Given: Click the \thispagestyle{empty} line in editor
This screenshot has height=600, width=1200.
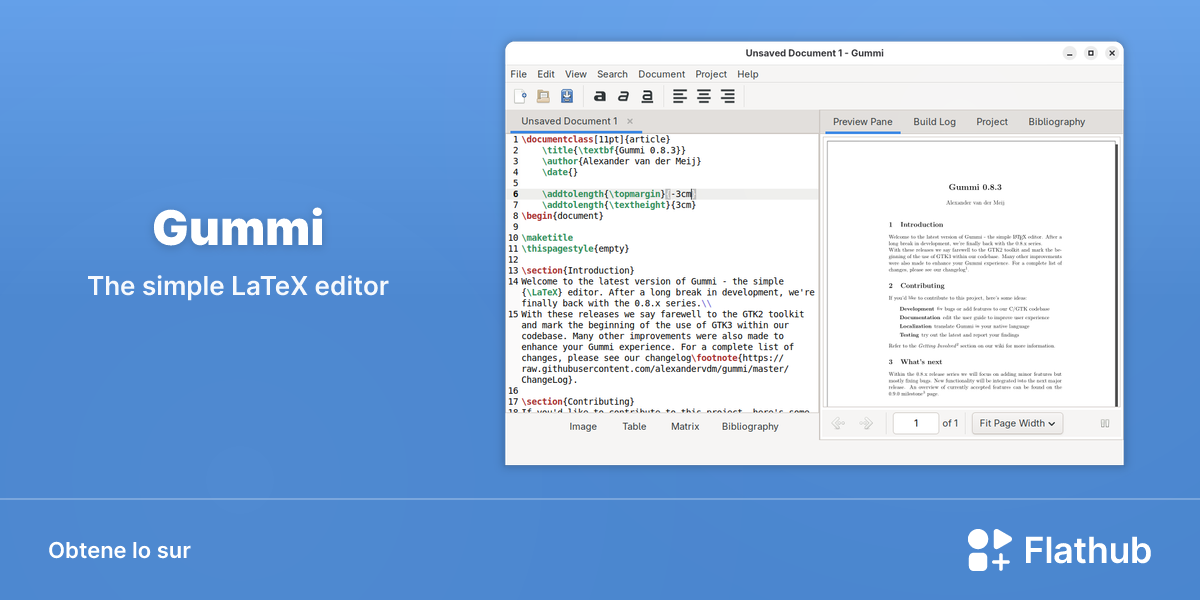Looking at the screenshot, I should pos(575,249).
